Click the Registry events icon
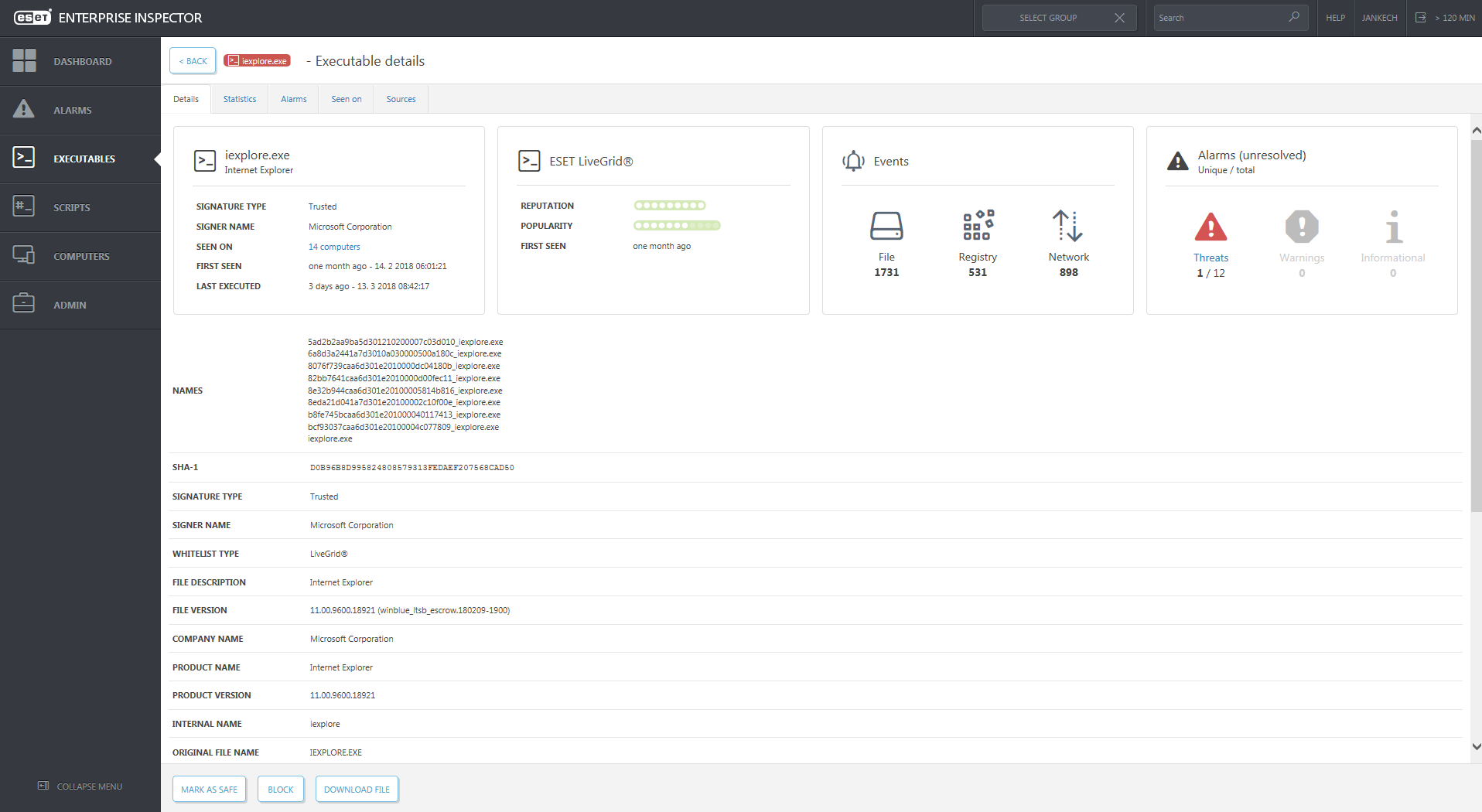The height and width of the screenshot is (812, 1482). click(978, 225)
